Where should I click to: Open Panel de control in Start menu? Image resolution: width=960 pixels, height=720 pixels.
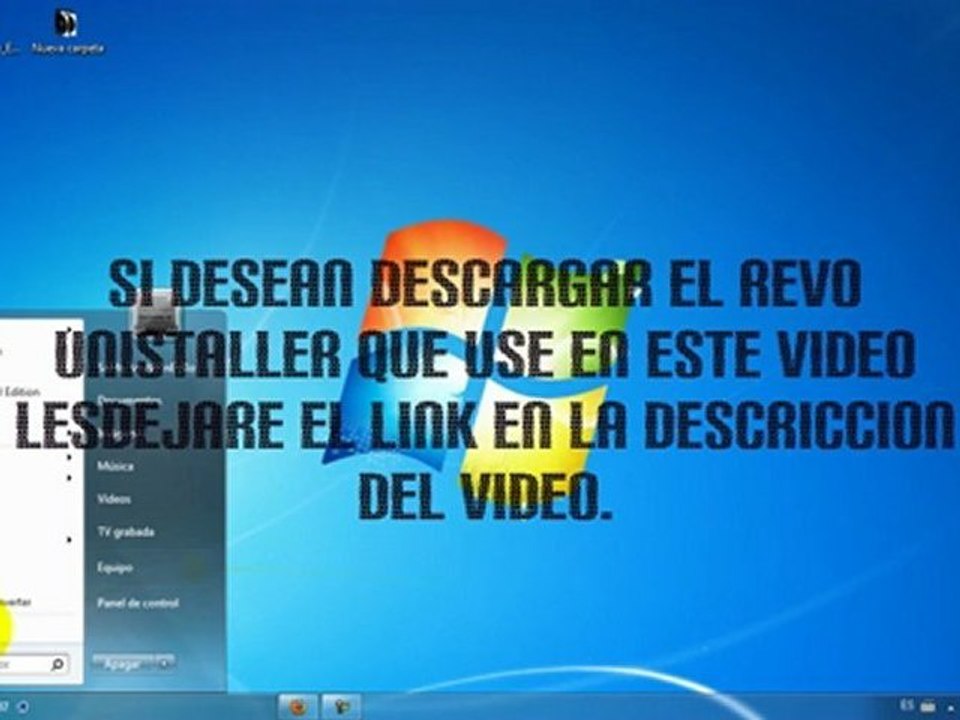138,603
